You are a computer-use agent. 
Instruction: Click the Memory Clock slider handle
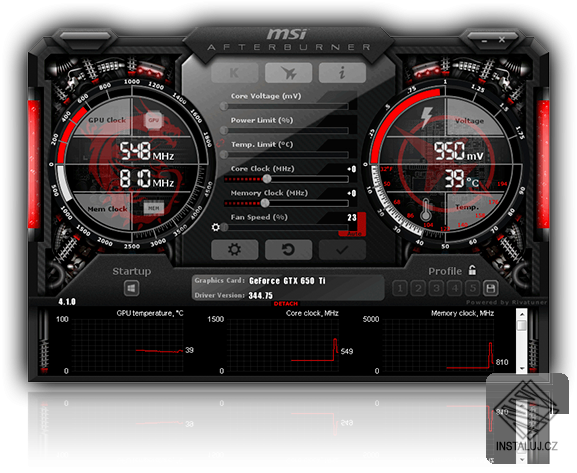coord(265,203)
